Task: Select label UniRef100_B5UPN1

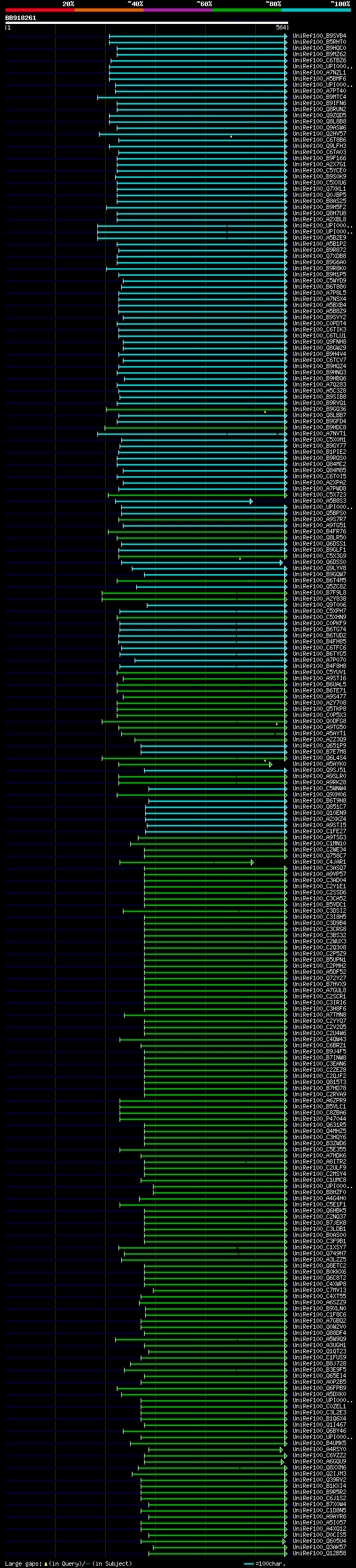Action: click(319, 959)
